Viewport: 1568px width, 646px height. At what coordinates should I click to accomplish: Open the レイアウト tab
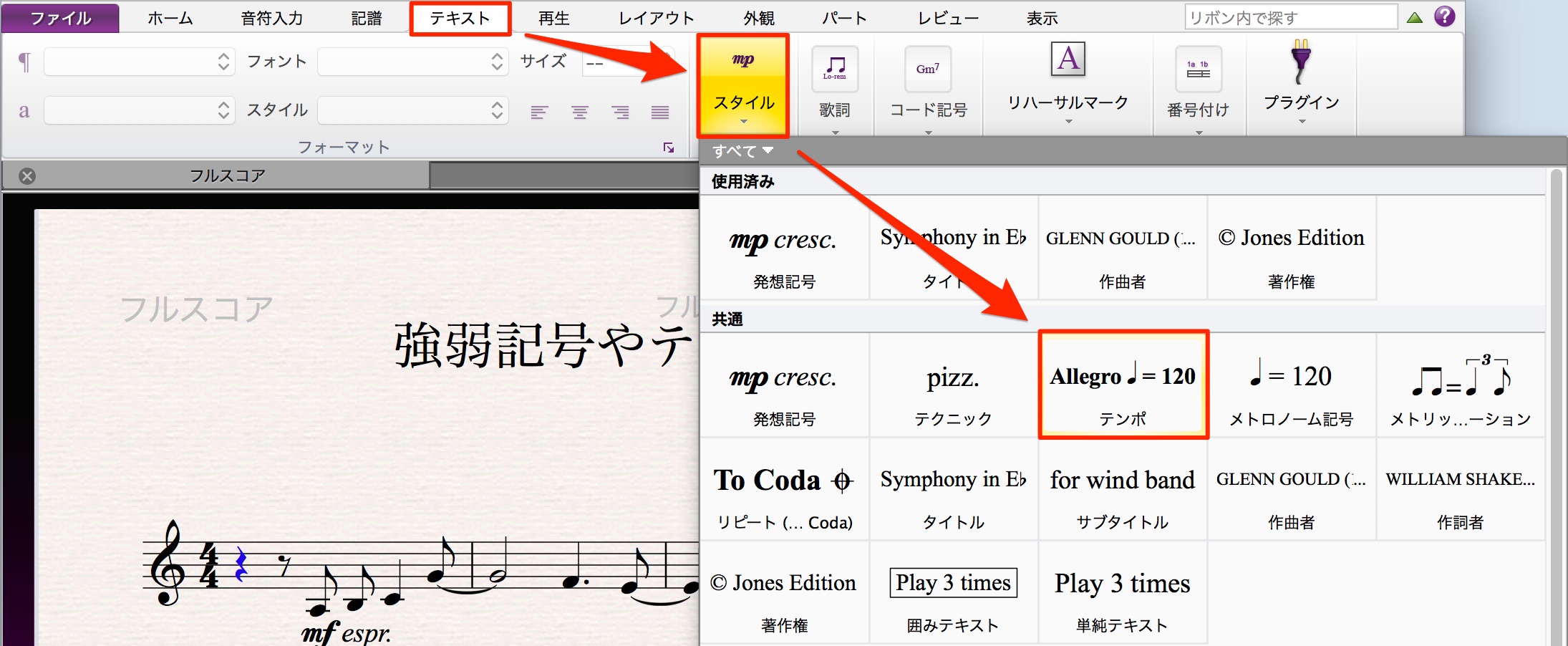tap(656, 18)
